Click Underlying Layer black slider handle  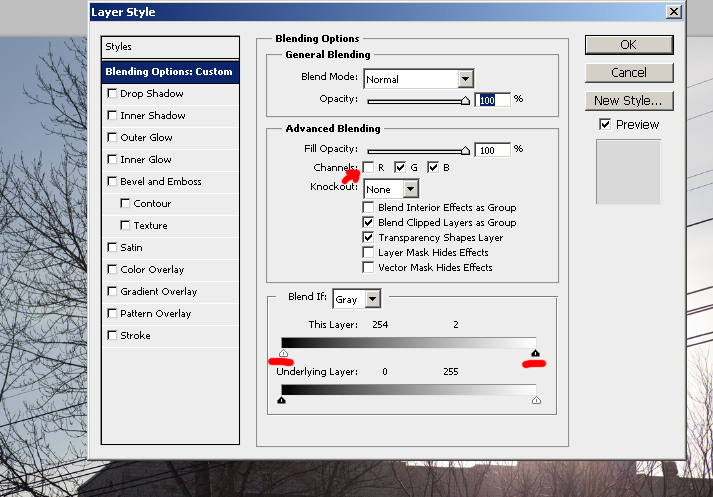281,400
